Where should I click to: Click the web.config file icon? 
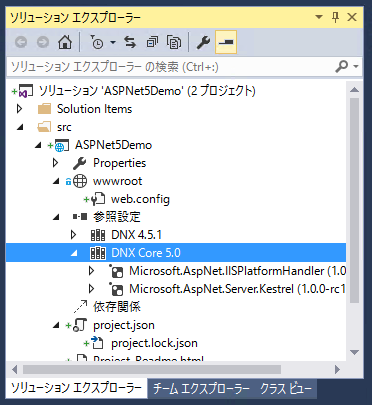98,199
